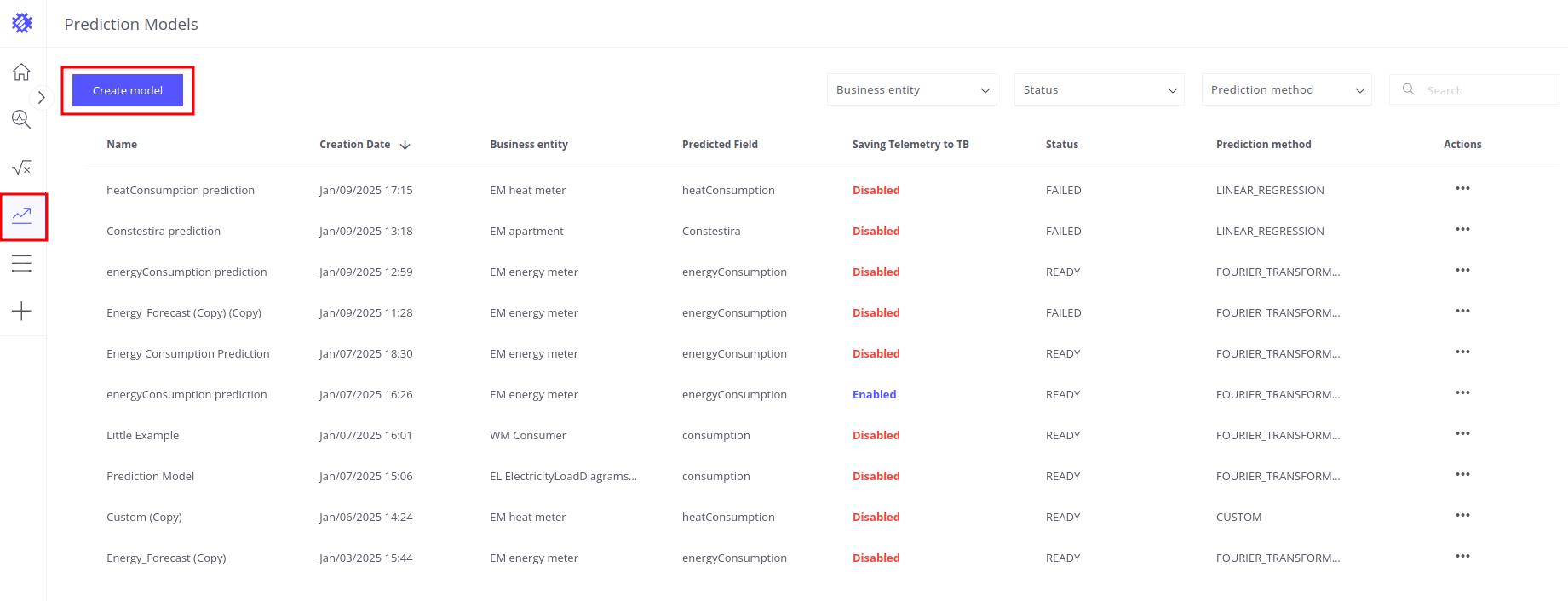Click the app logo icon
1568x601 pixels.
(x=22, y=23)
